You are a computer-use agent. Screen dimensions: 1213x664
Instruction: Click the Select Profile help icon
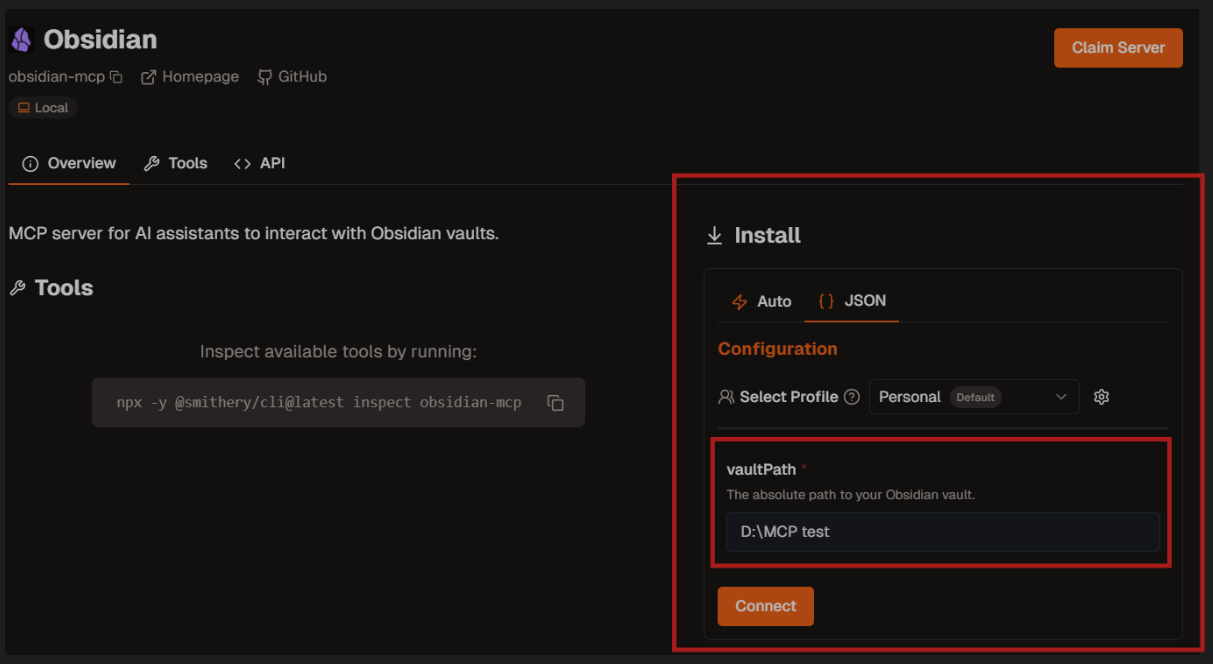tap(852, 397)
